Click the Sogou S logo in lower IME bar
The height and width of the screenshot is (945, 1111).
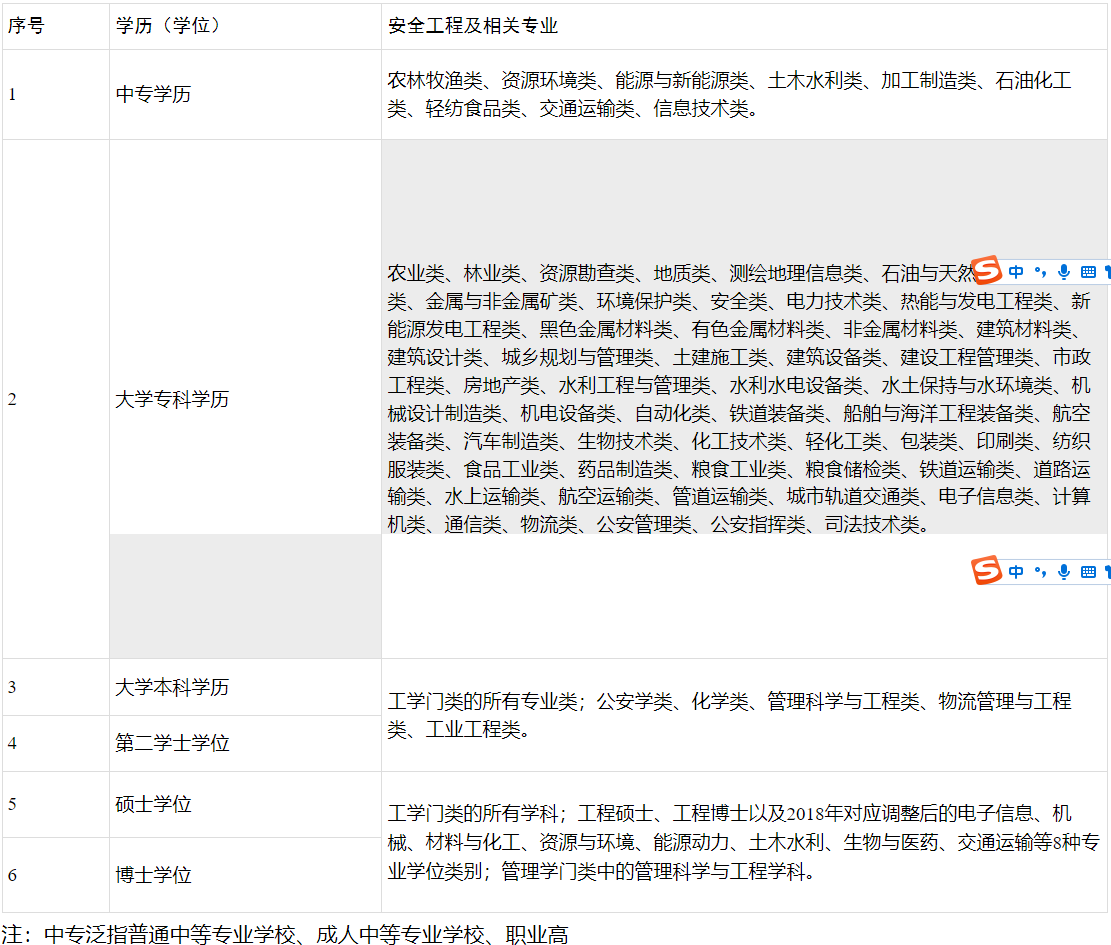coord(987,571)
